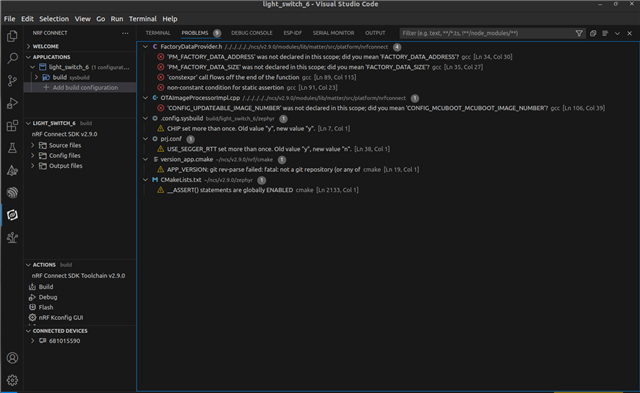The width and height of the screenshot is (640, 393).
Task: Open the Terminal menu
Action: click(142, 19)
